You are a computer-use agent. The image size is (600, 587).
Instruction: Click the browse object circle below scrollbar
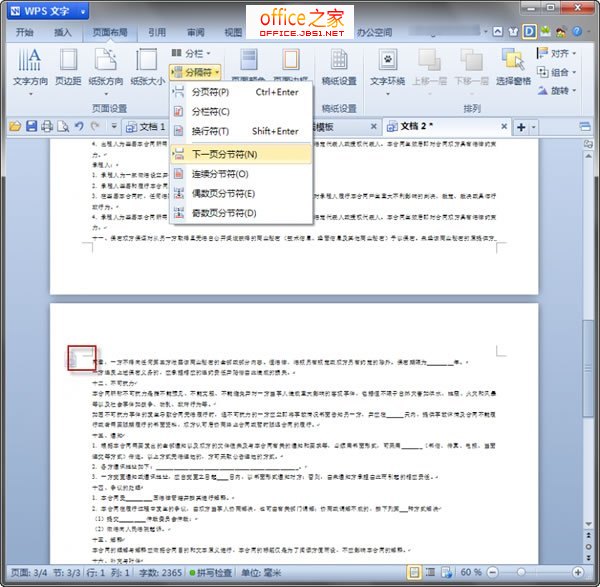(x=589, y=547)
